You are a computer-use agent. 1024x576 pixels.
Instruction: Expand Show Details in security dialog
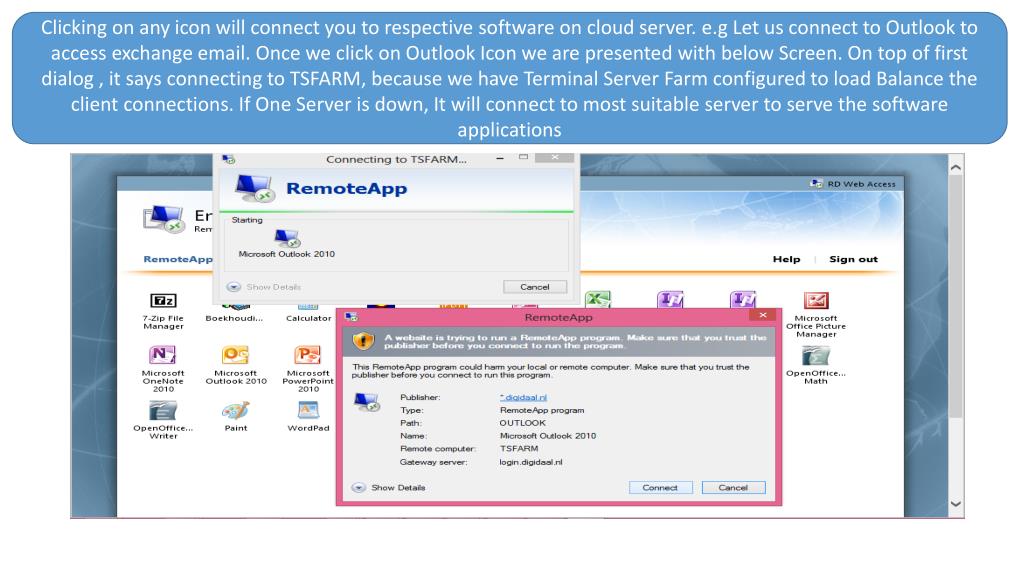point(389,488)
